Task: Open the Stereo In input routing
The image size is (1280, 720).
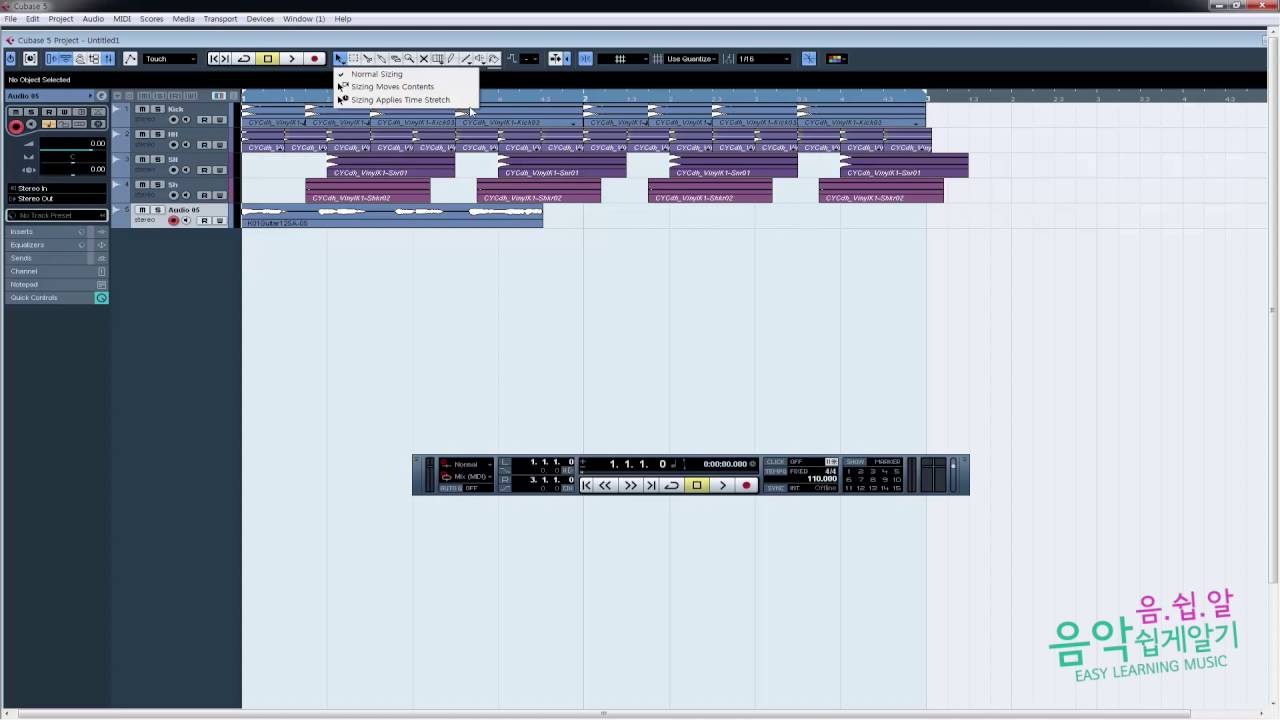Action: click(x=56, y=188)
